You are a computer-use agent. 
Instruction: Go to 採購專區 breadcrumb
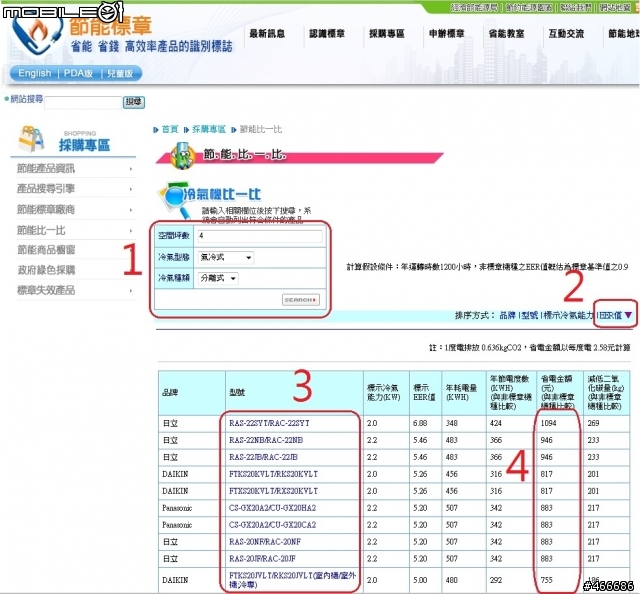pyautogui.click(x=209, y=129)
